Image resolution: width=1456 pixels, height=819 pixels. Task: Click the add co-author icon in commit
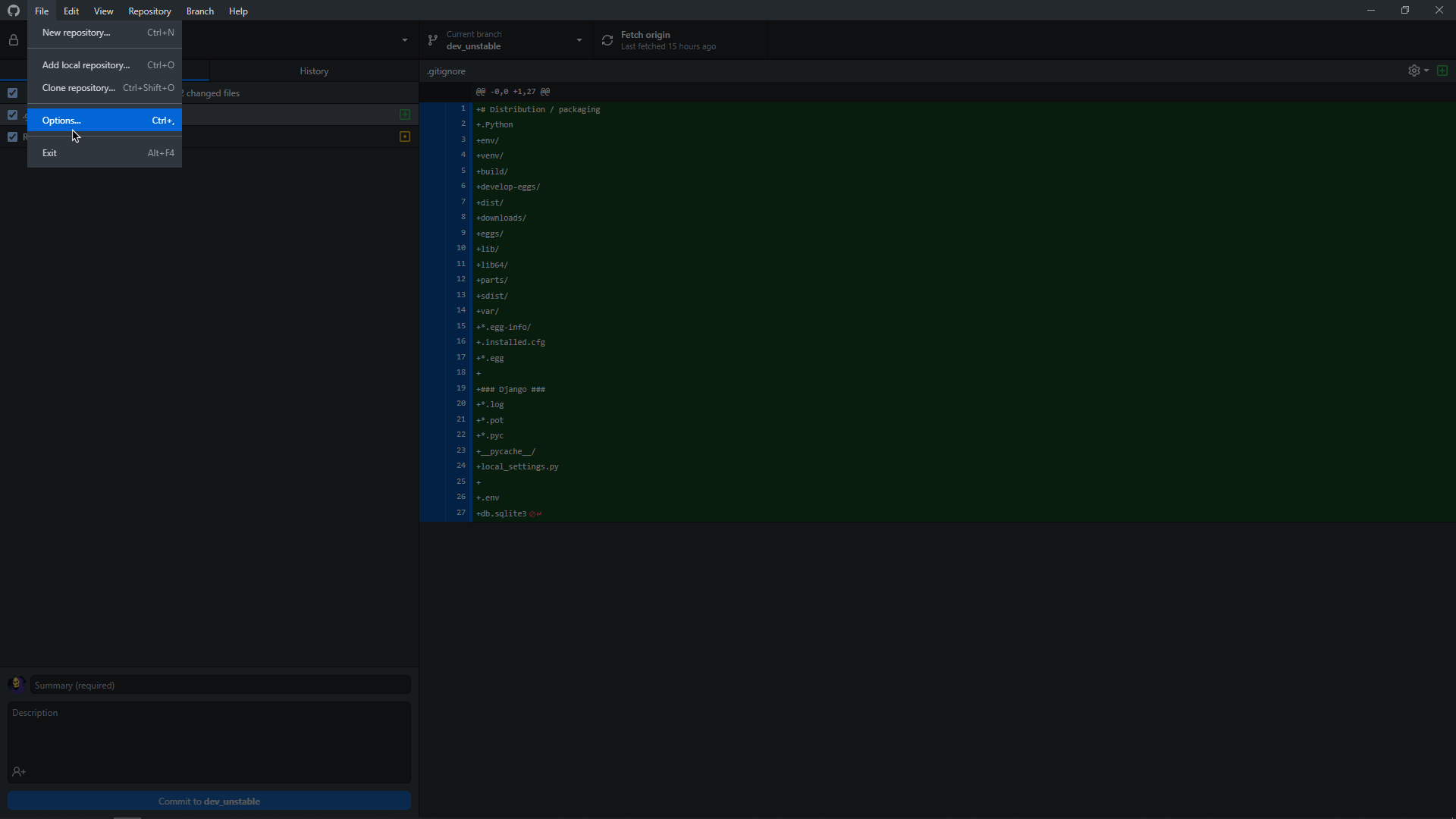pyautogui.click(x=18, y=771)
